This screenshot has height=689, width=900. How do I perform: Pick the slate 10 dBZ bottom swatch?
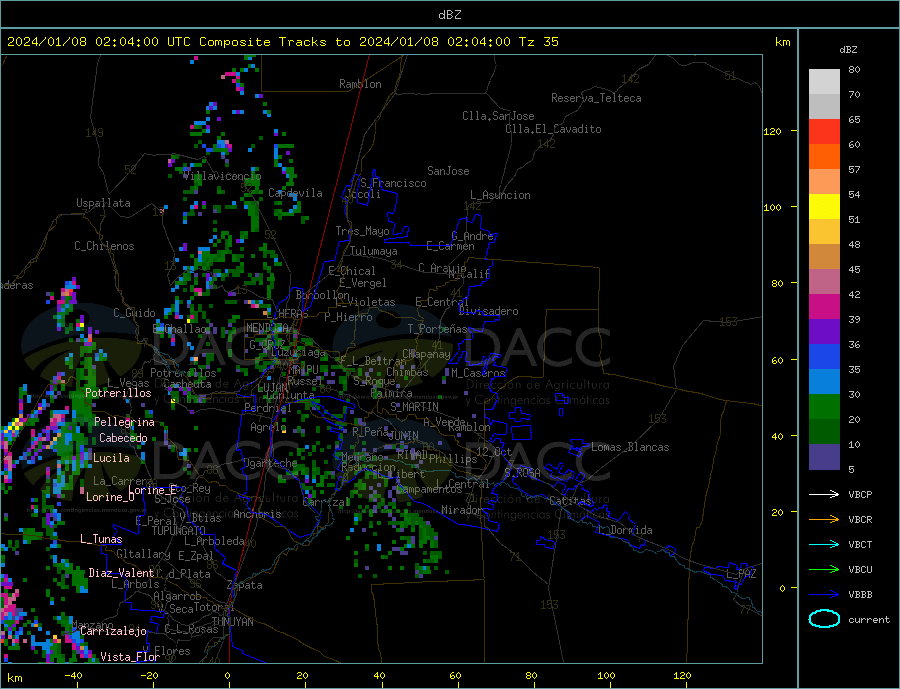824,457
